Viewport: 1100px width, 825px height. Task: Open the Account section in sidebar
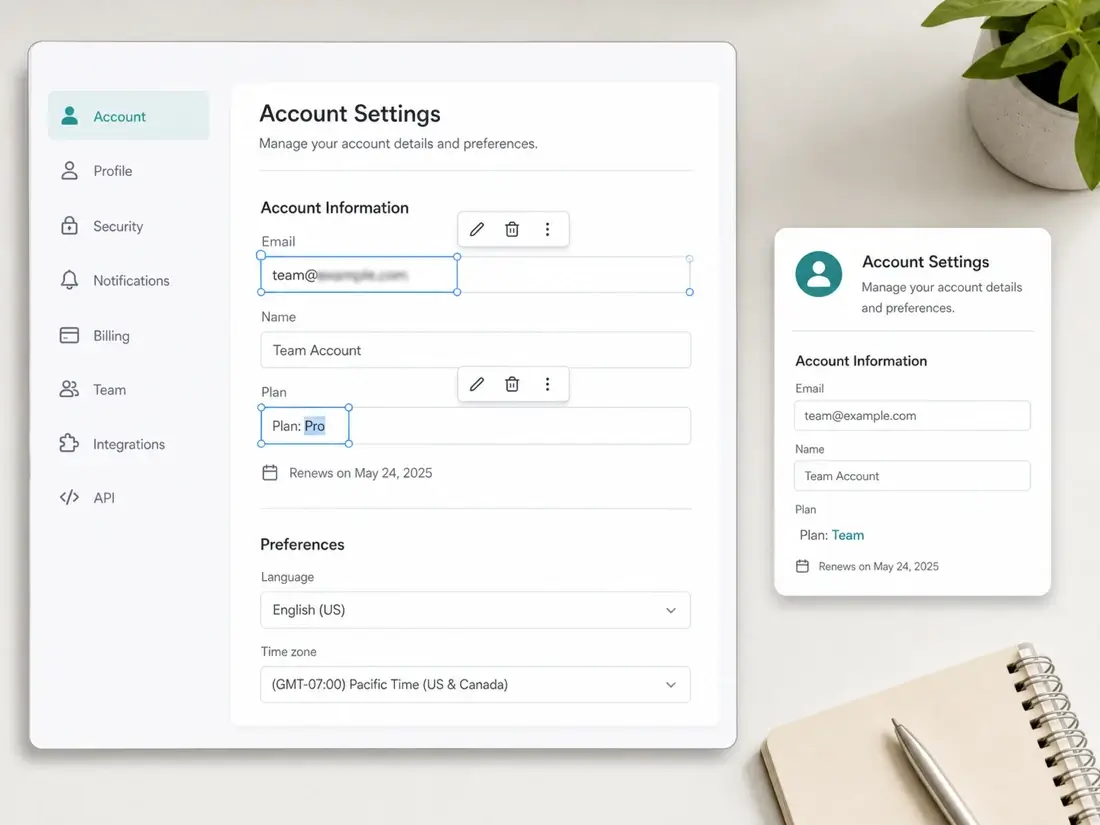pos(128,116)
